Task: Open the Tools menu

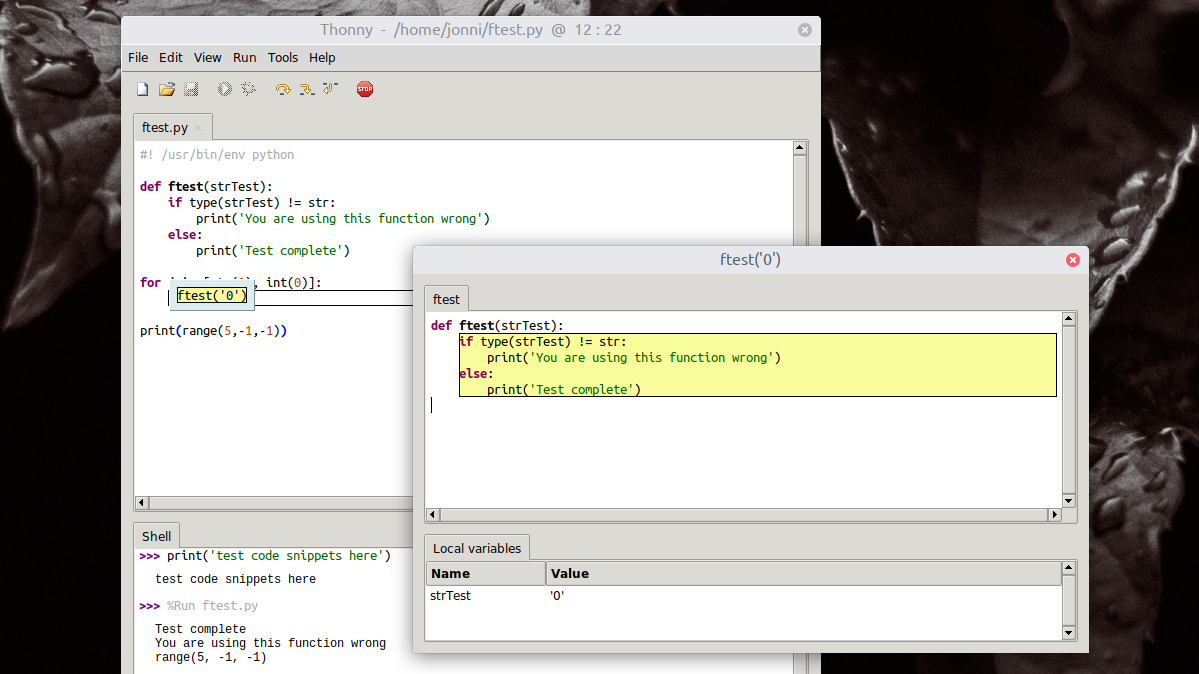Action: [x=283, y=57]
